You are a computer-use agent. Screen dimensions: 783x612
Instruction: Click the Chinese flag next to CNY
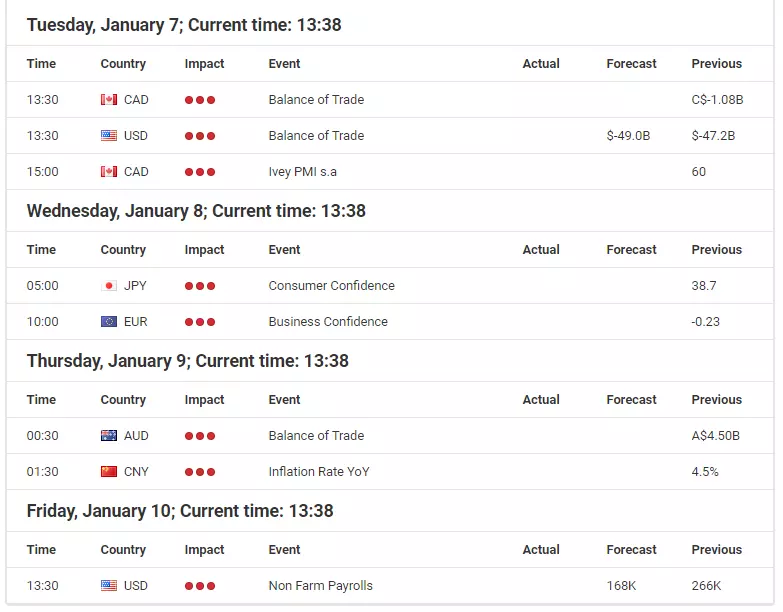coord(109,472)
